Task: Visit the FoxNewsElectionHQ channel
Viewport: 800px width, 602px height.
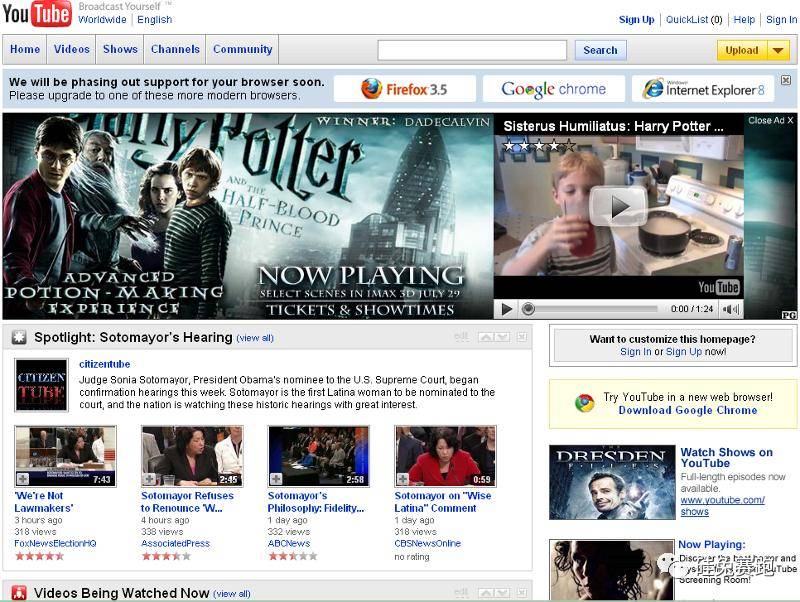Action: click(55, 543)
